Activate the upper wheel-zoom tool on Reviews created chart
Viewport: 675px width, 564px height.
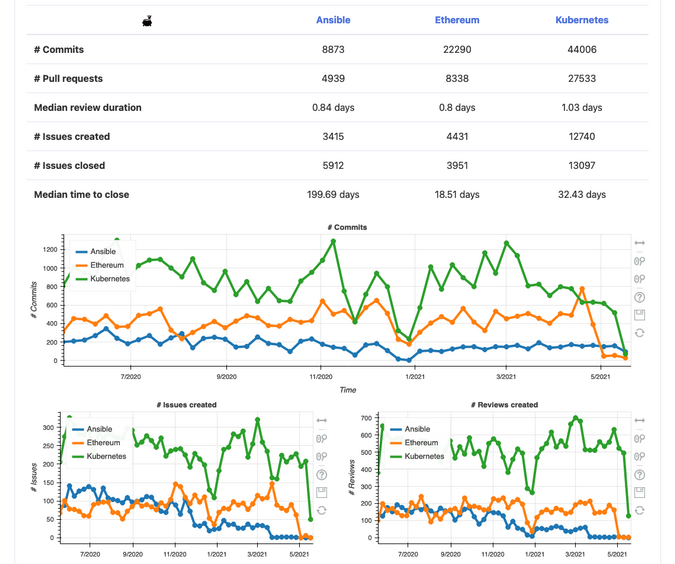(x=639, y=439)
